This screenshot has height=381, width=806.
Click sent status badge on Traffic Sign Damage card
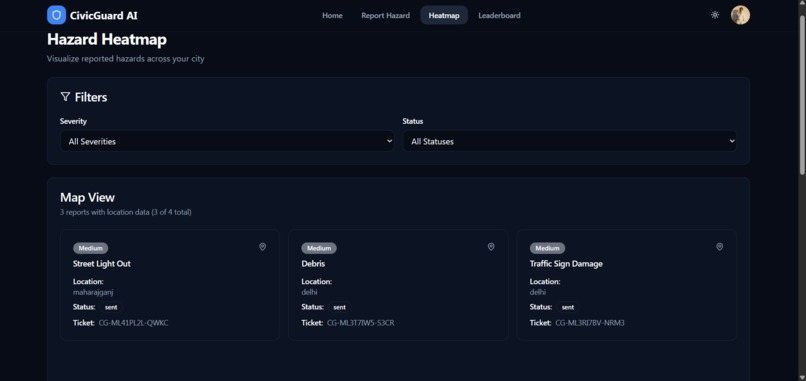[568, 307]
